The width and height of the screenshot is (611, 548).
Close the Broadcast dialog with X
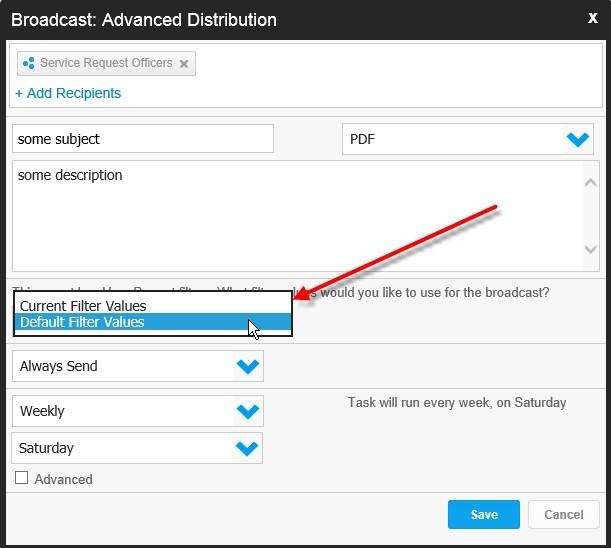(592, 18)
